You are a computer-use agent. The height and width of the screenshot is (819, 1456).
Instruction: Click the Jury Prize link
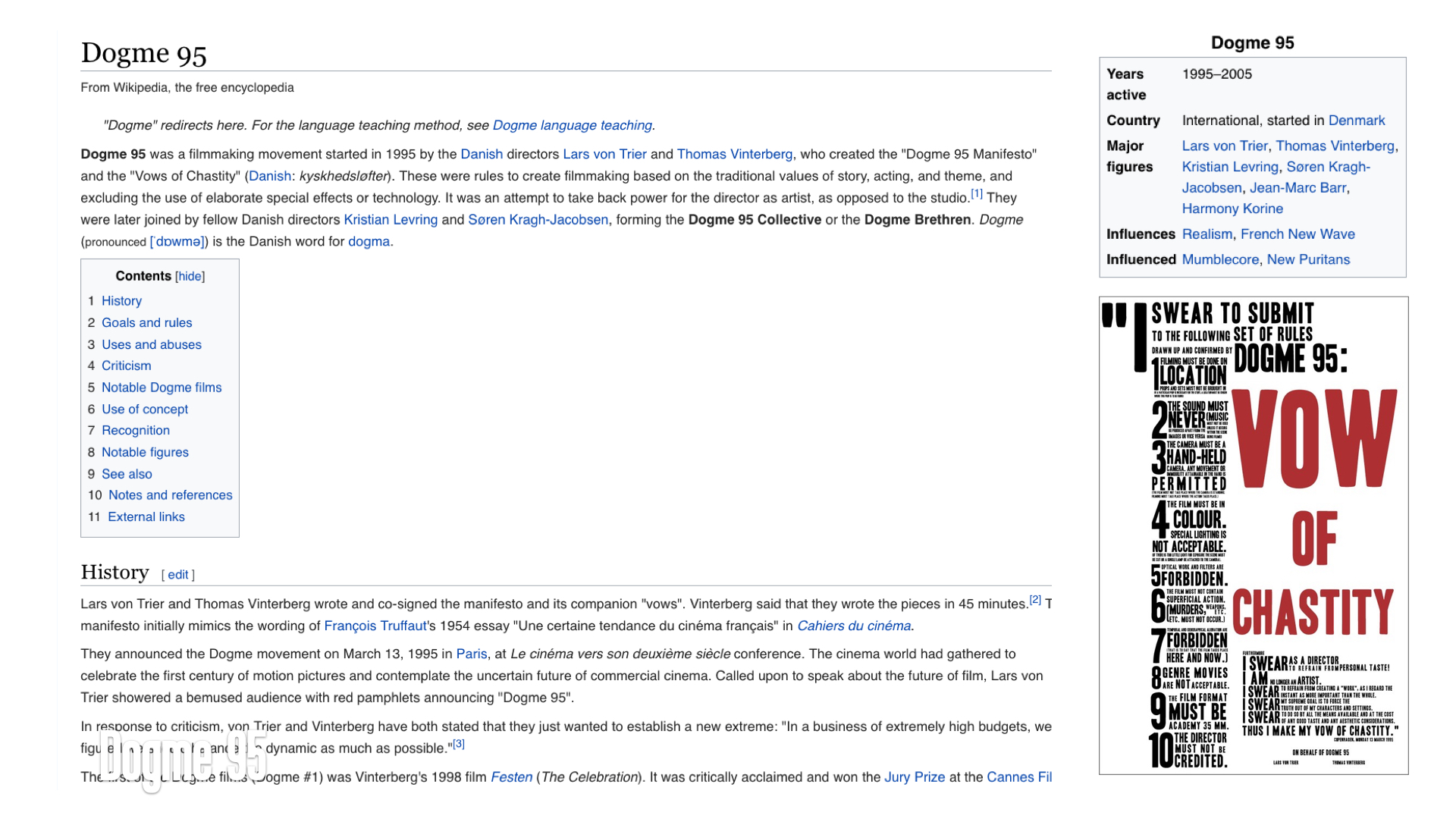point(914,777)
